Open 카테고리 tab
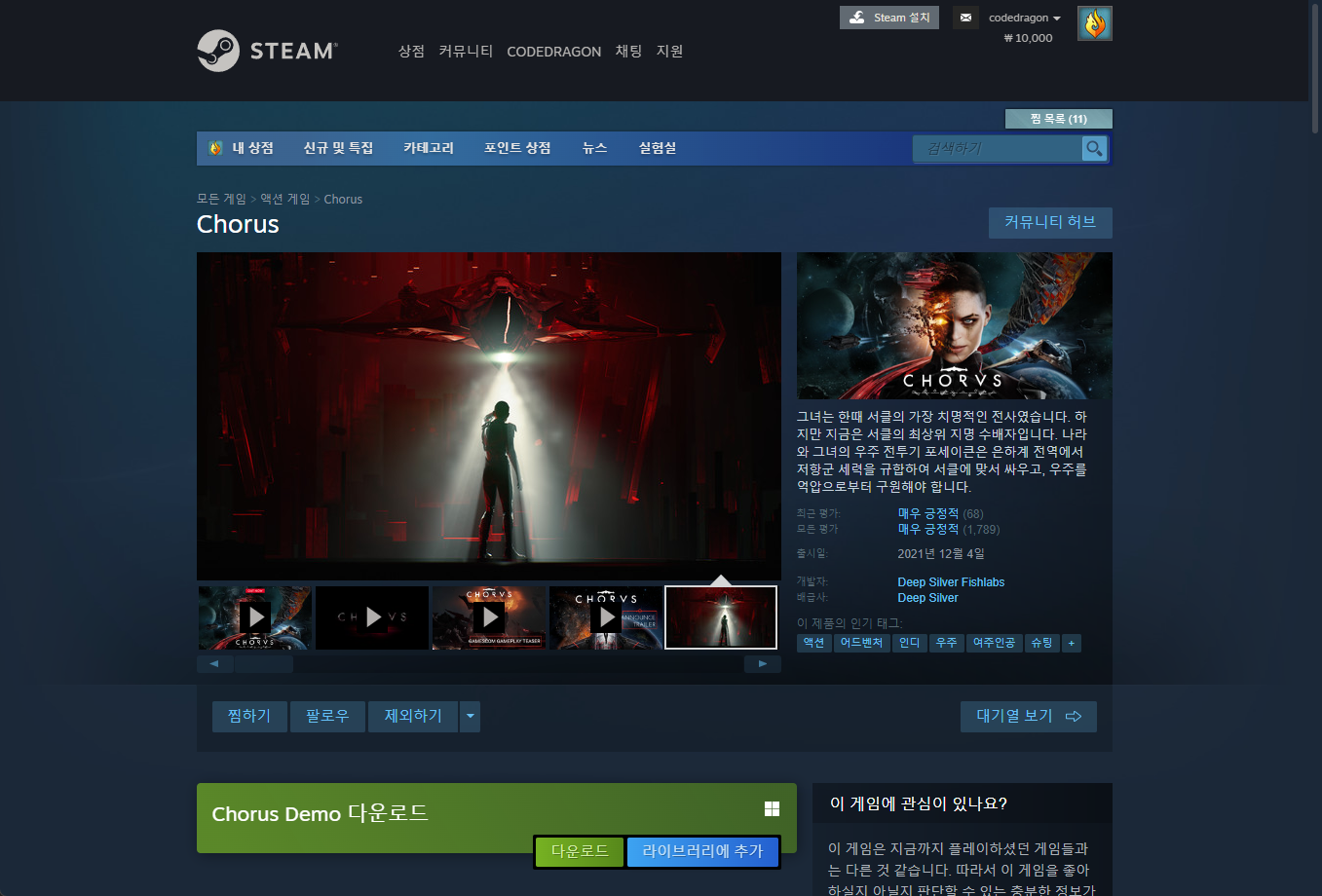 [x=429, y=148]
